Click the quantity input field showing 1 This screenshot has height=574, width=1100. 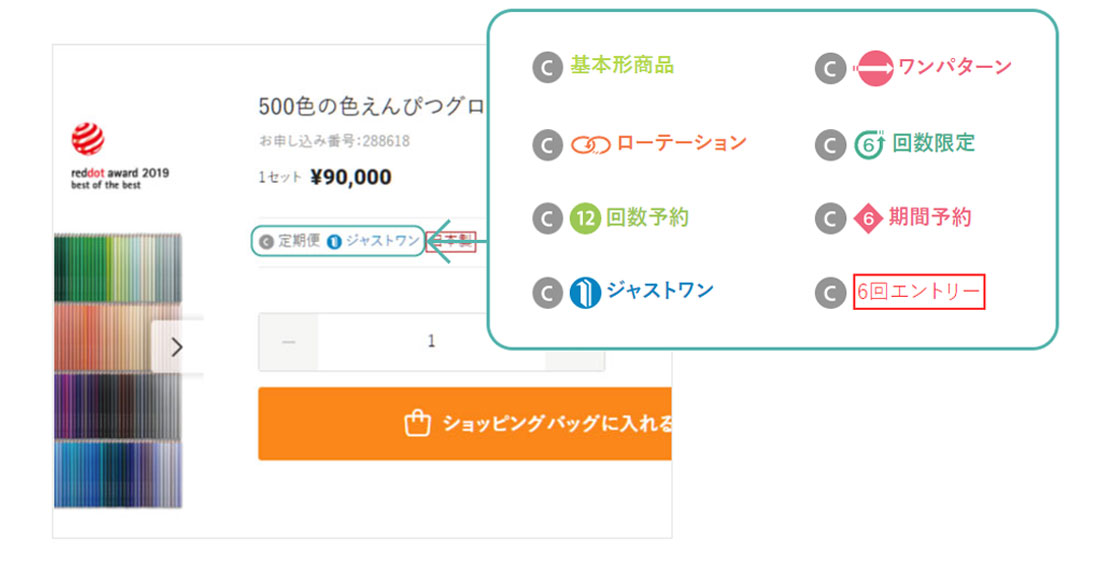431,342
